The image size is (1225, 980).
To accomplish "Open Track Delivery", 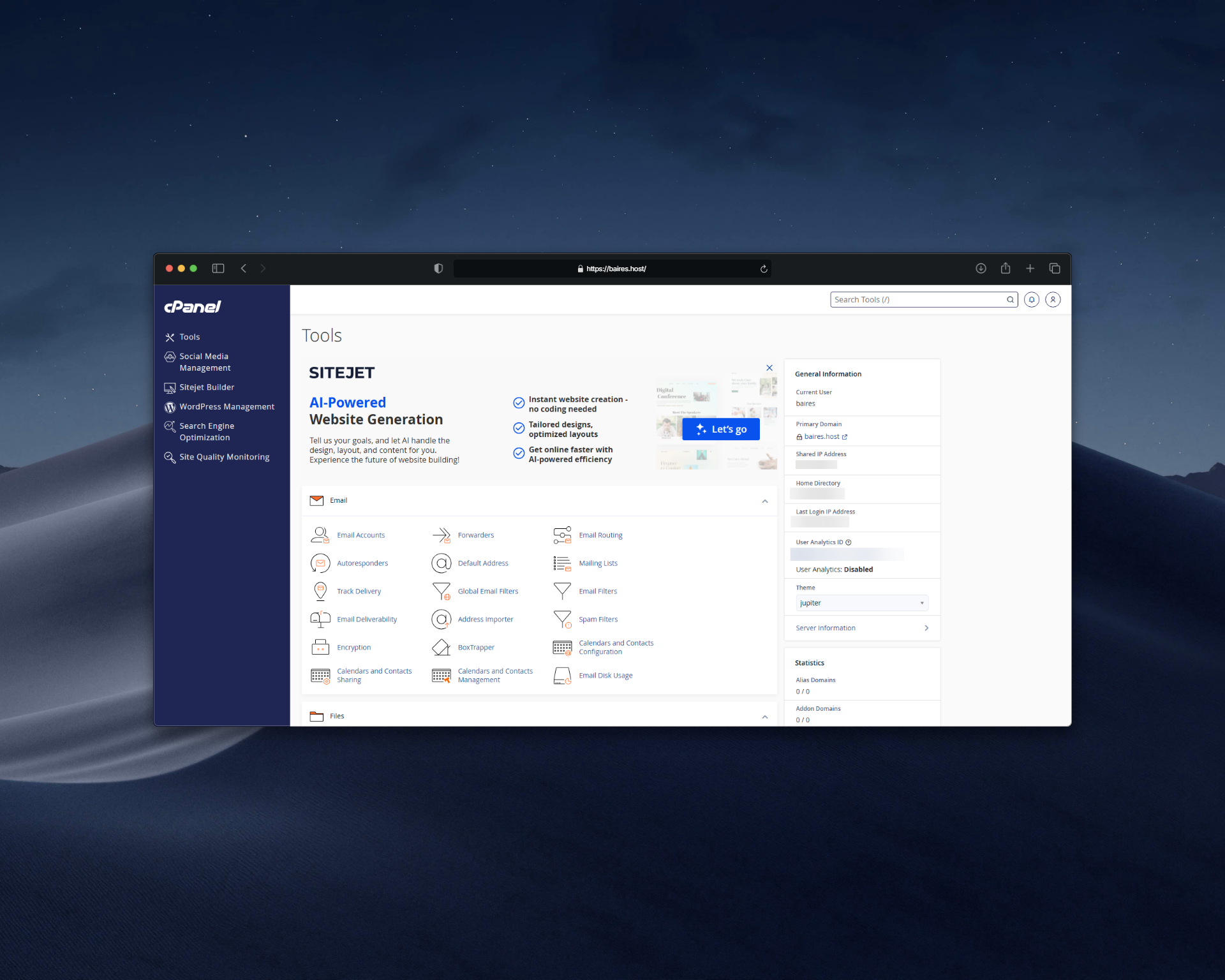I will [x=359, y=591].
